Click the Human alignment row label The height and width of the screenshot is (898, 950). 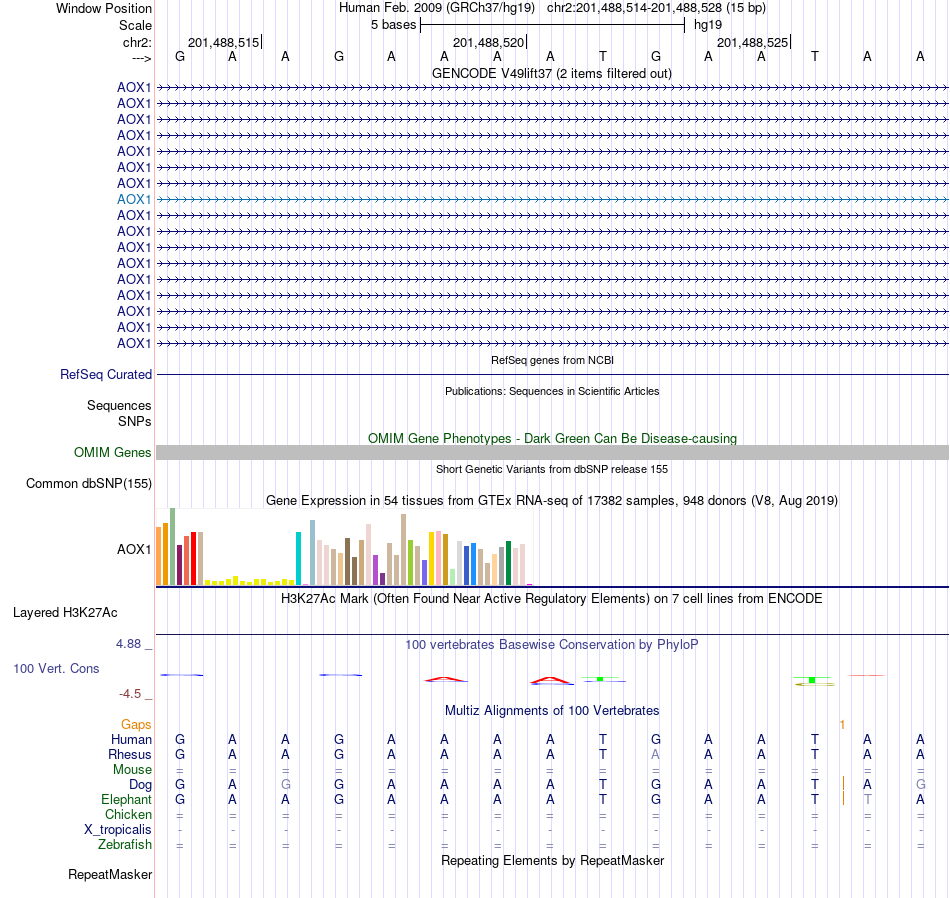pos(131,740)
